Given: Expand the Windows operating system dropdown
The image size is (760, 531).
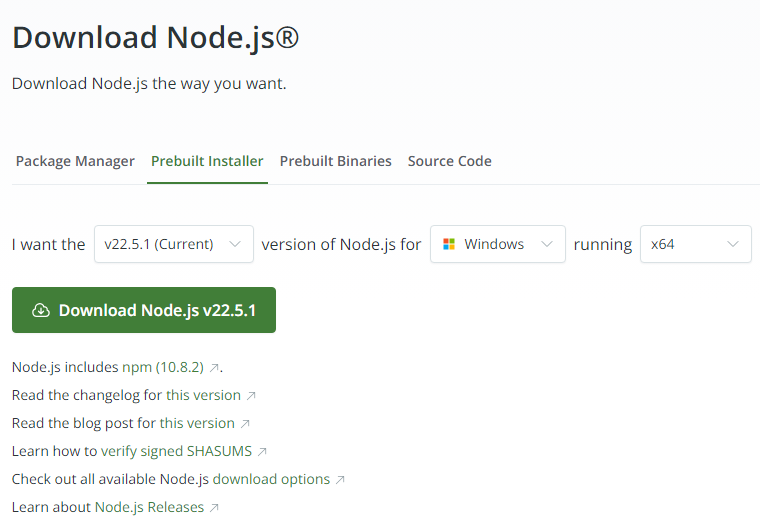Looking at the screenshot, I should click(497, 244).
